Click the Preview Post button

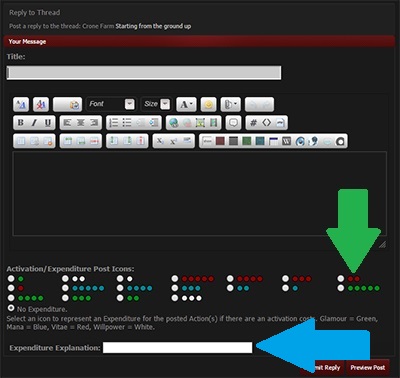pyautogui.click(x=367, y=368)
